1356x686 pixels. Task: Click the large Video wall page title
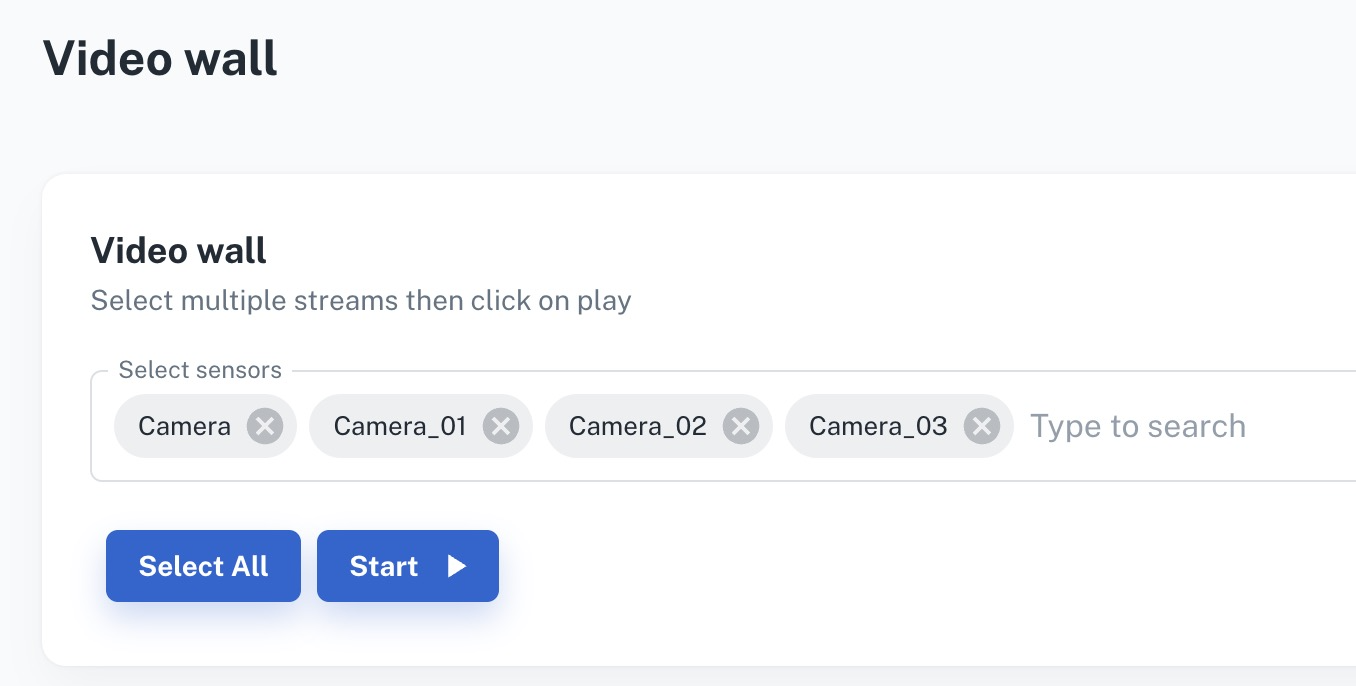click(x=160, y=59)
